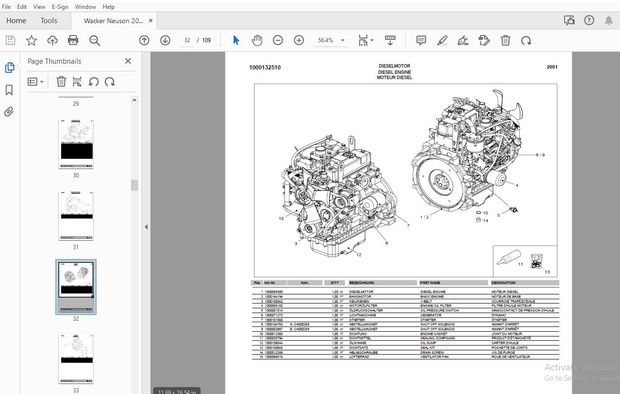Select the page 31 thumbnail
620x394 pixels.
pyautogui.click(x=76, y=216)
